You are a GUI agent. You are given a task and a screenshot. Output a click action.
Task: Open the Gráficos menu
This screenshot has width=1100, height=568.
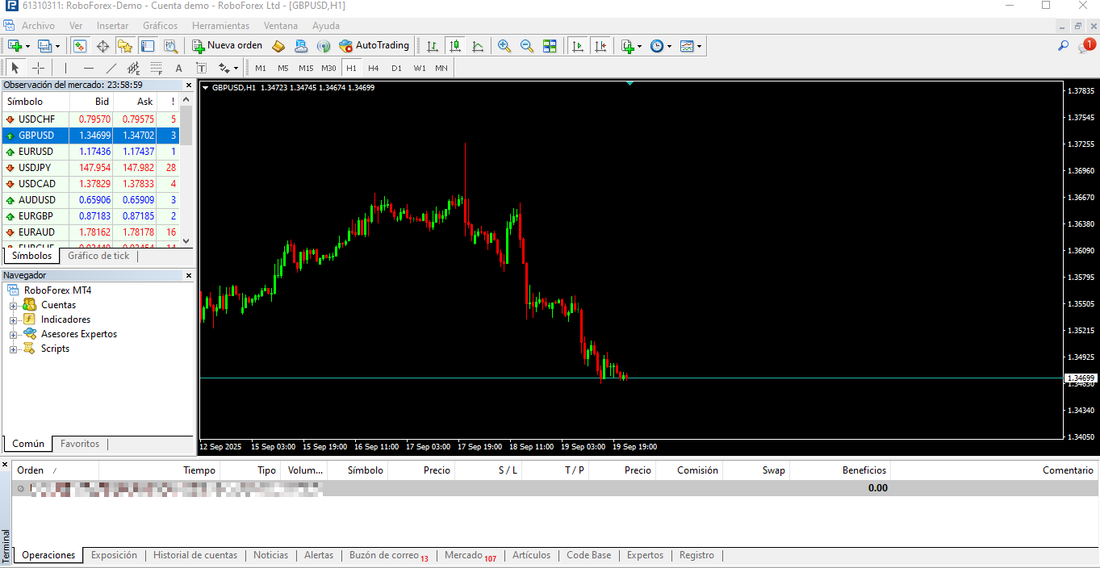point(160,25)
